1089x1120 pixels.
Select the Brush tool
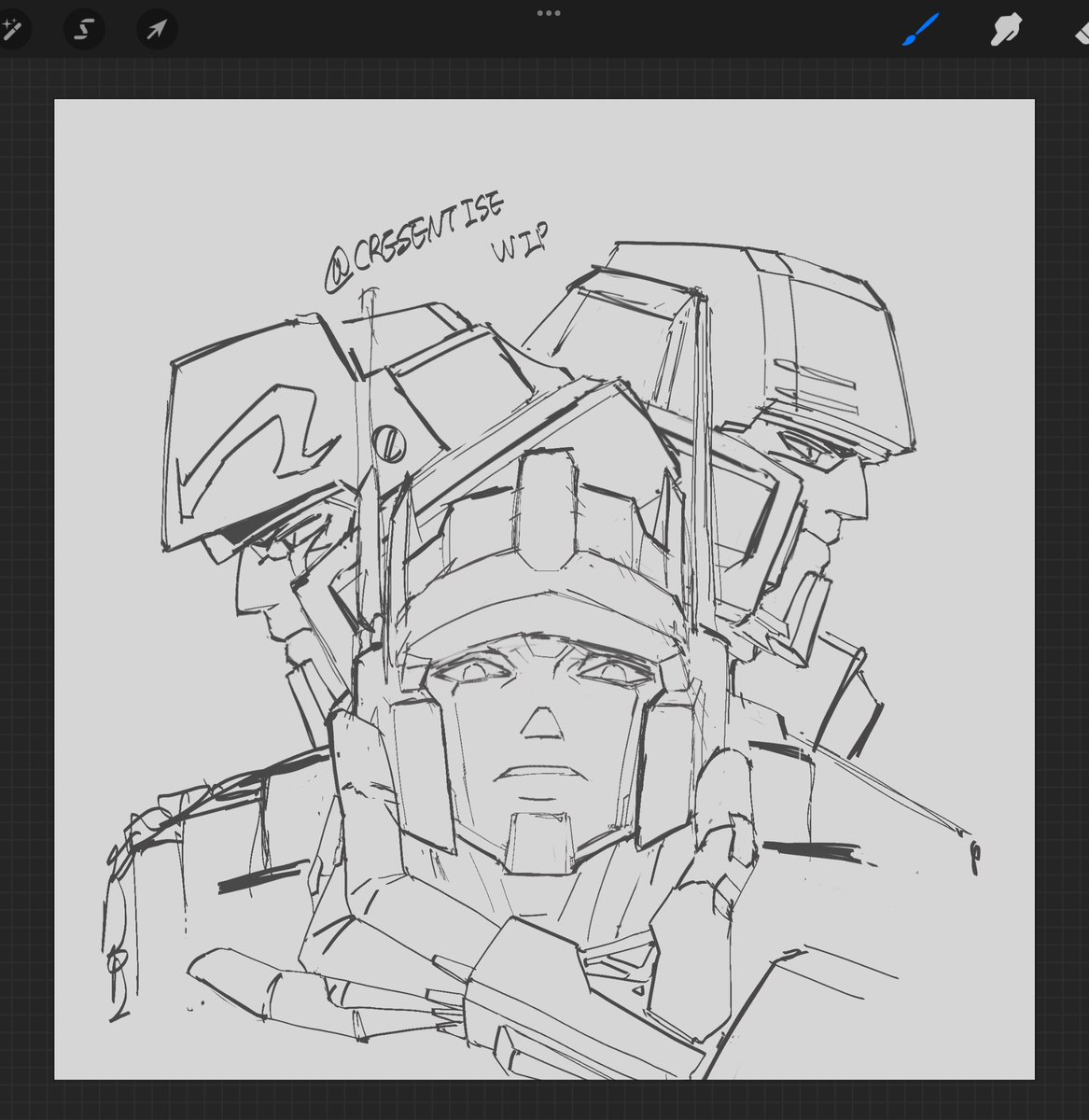[921, 30]
